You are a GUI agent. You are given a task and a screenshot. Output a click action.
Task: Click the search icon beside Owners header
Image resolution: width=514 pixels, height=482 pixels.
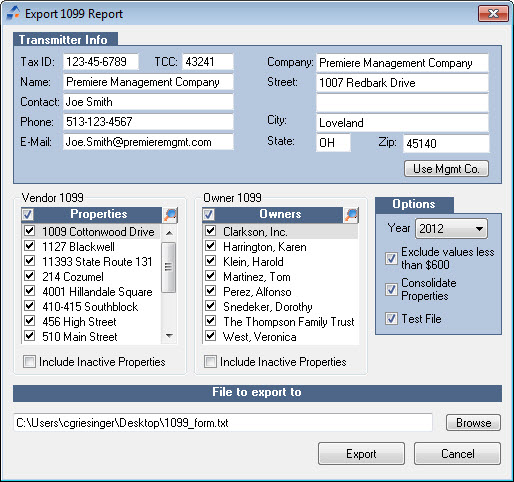(x=351, y=215)
